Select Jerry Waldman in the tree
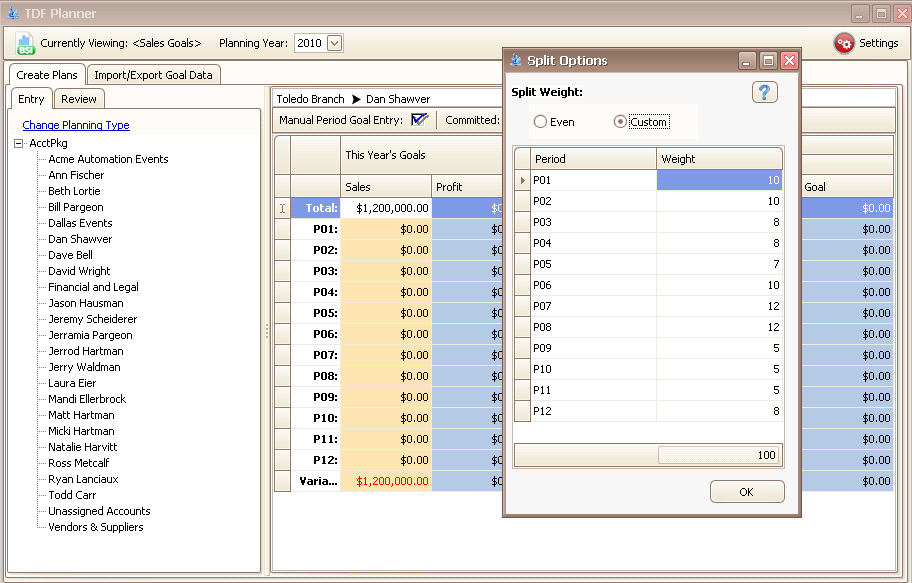This screenshot has height=583, width=912. click(x=84, y=367)
